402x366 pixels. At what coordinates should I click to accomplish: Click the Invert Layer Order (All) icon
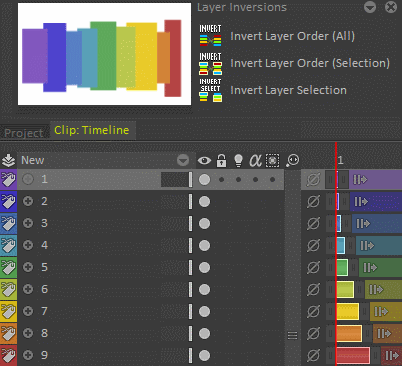point(210,35)
